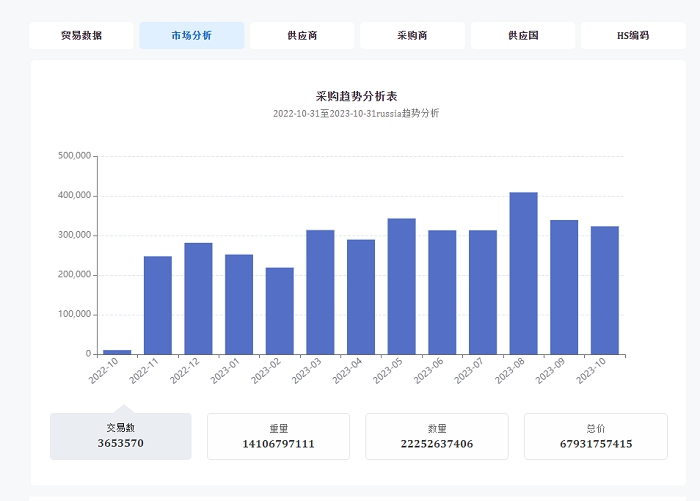Open the HS编码 tab
Viewport: 700px width, 501px height.
pos(633,35)
